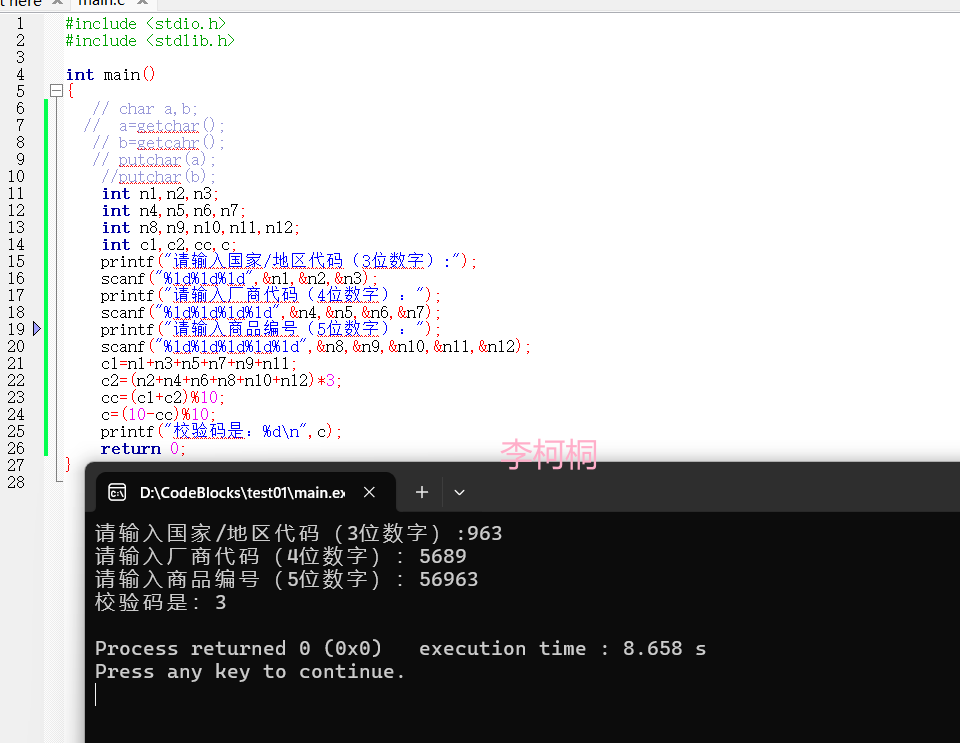
Task: Place cursor on #include <stdio.h> line
Action: pyautogui.click(x=146, y=23)
